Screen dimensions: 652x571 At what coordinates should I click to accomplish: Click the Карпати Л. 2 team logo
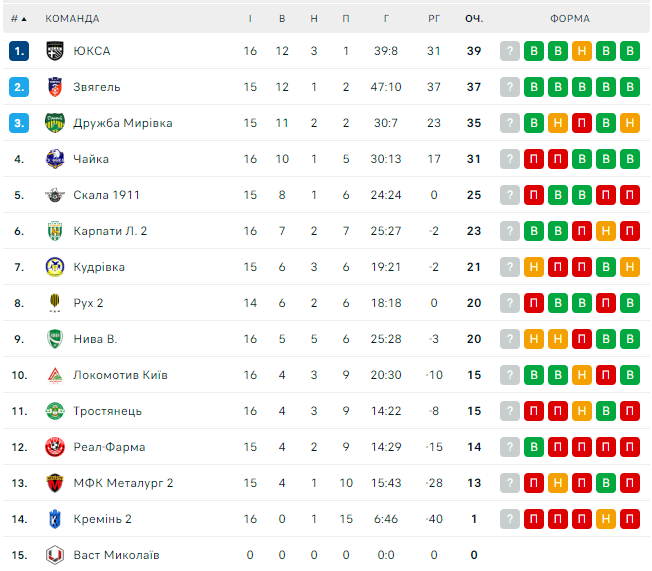tap(55, 231)
